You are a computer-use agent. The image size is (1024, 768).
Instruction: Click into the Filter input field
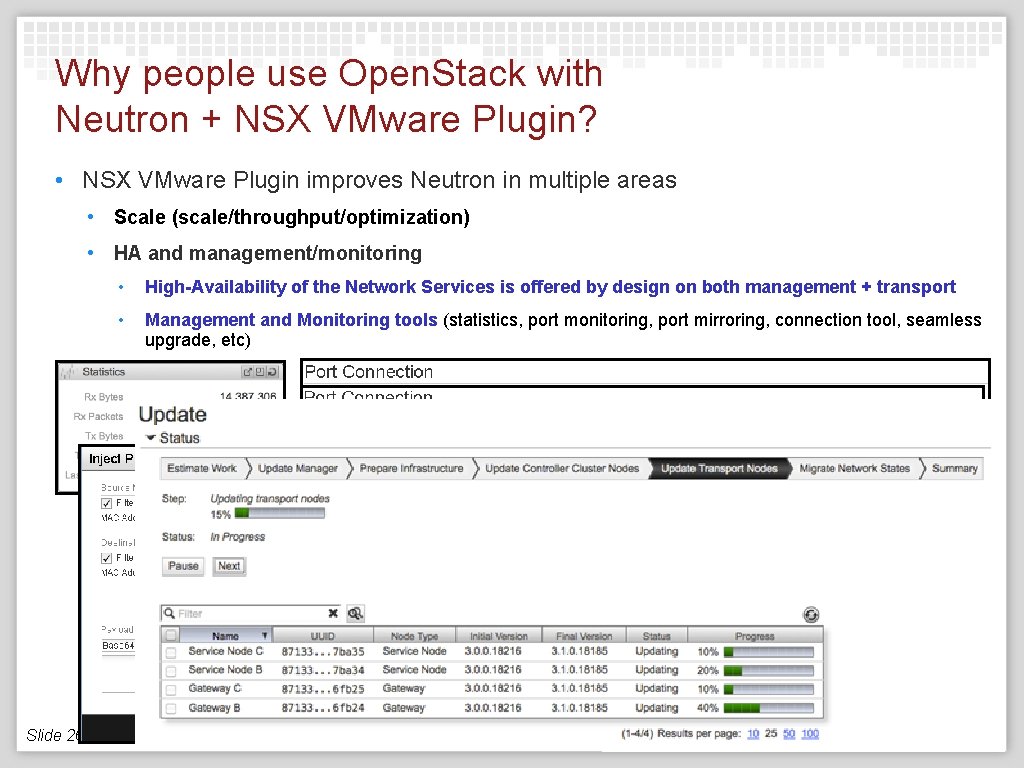[251, 613]
